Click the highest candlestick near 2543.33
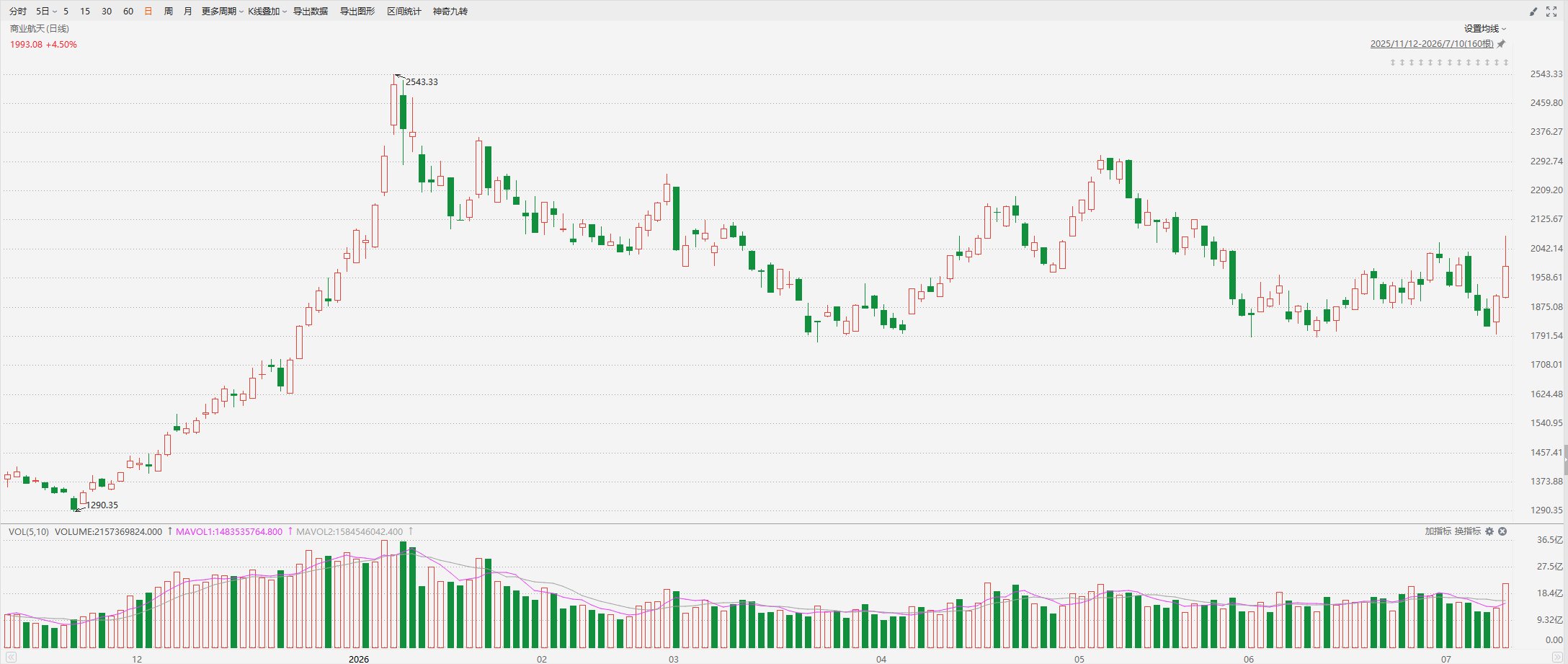This screenshot has width=1568, height=664. (393, 105)
